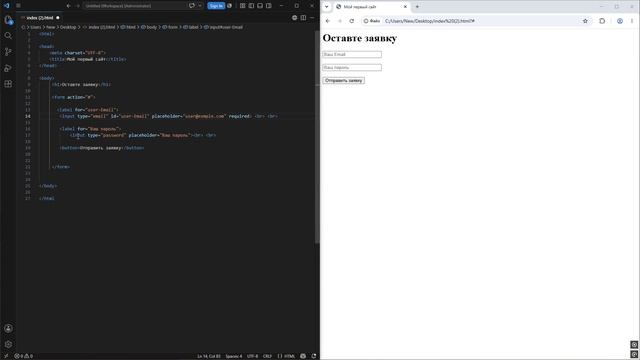Click the Ln 14, Col position status item
Image resolution: width=640 pixels, height=360 pixels.
pos(209,356)
